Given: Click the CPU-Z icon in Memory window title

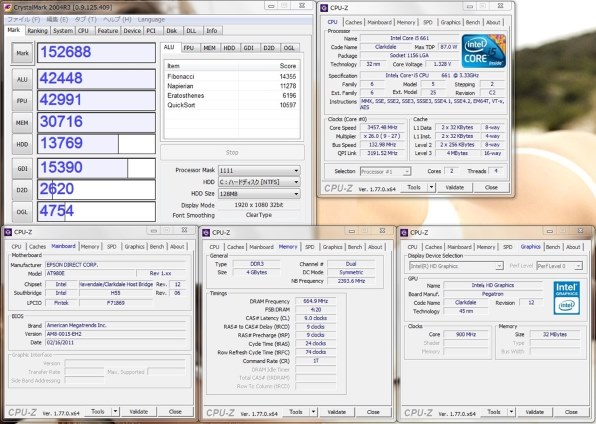Looking at the screenshot, I should click(x=206, y=232).
